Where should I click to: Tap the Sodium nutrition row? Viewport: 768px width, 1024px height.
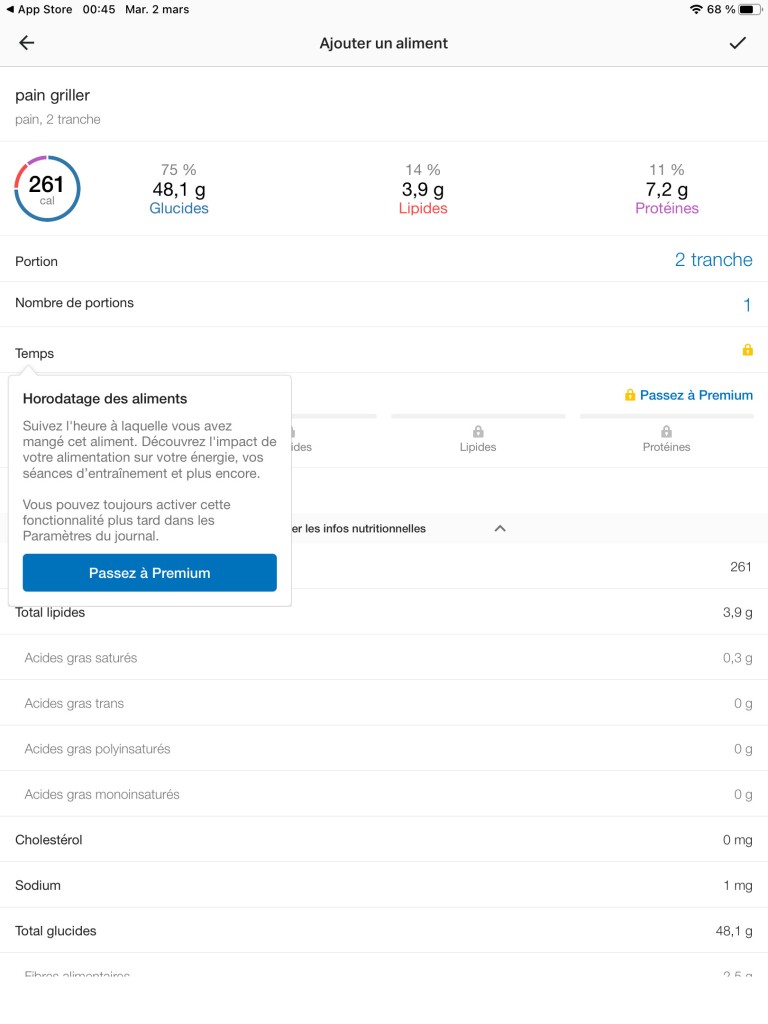point(384,885)
